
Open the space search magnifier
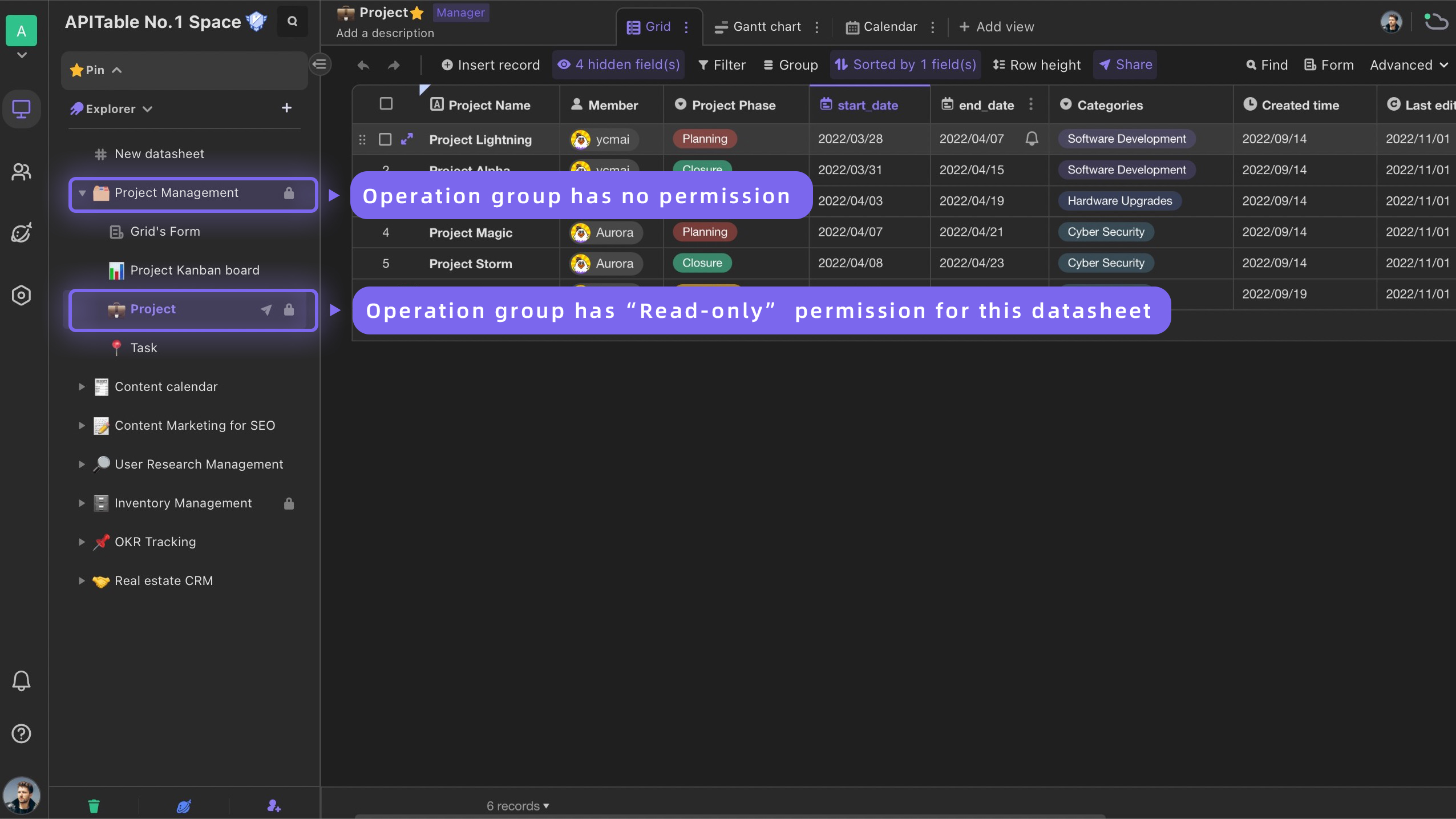[x=292, y=22]
